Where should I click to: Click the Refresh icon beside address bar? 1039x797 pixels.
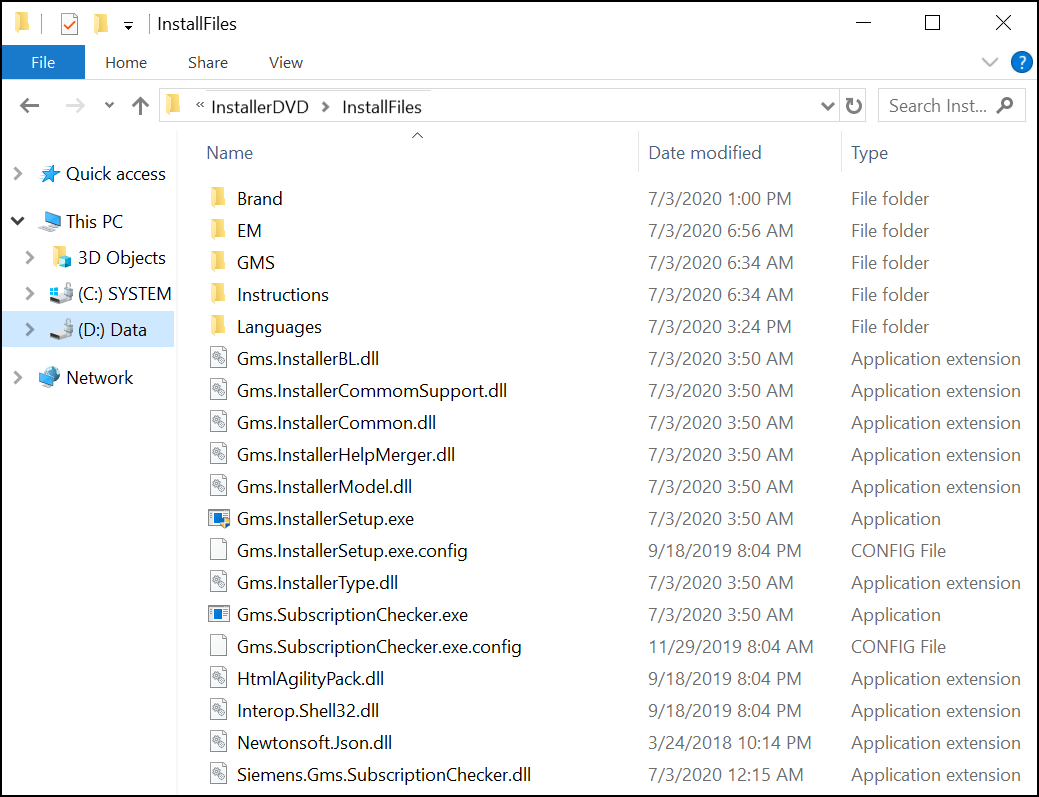(x=853, y=106)
